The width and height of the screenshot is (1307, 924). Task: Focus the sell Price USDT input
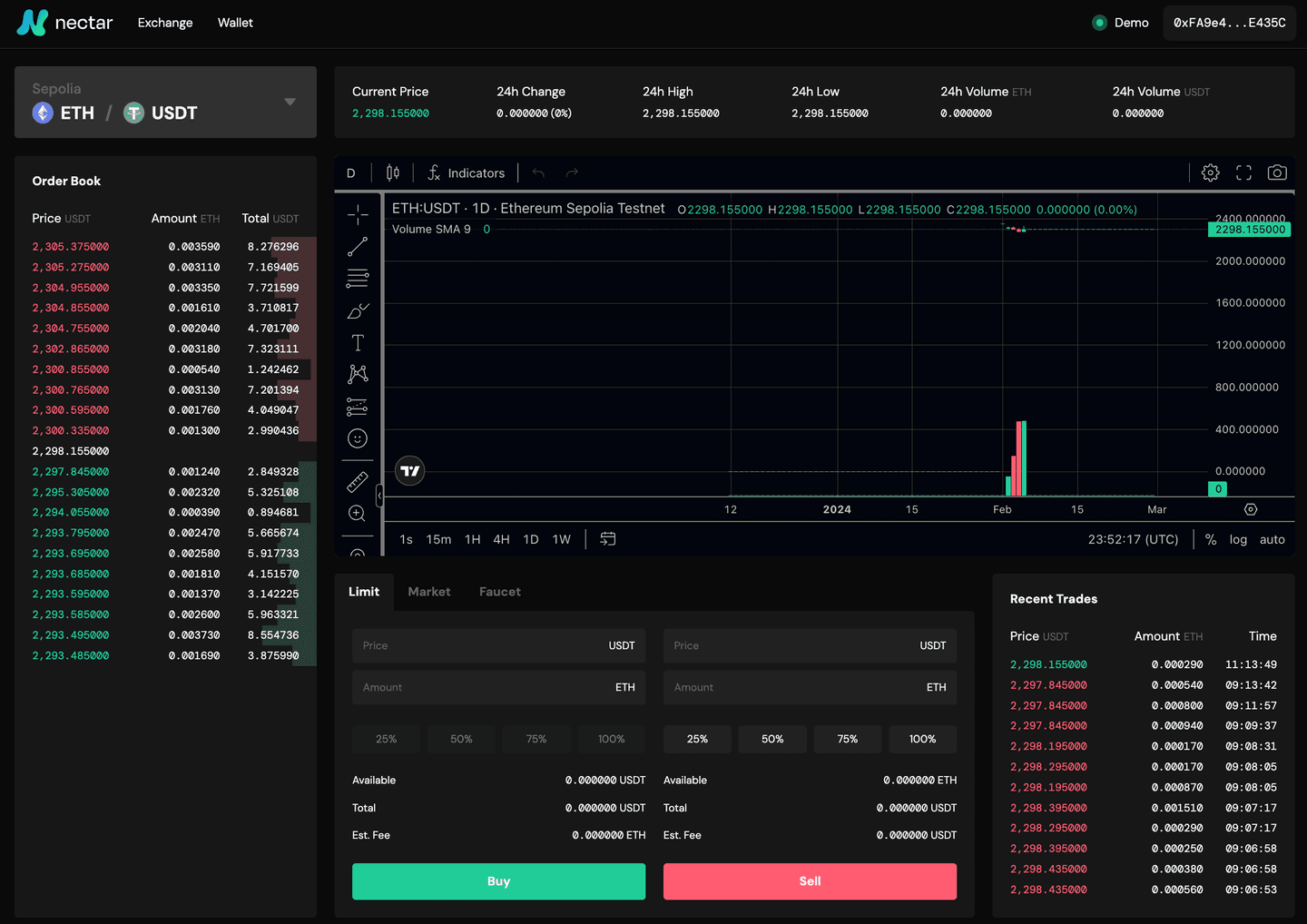click(x=810, y=645)
